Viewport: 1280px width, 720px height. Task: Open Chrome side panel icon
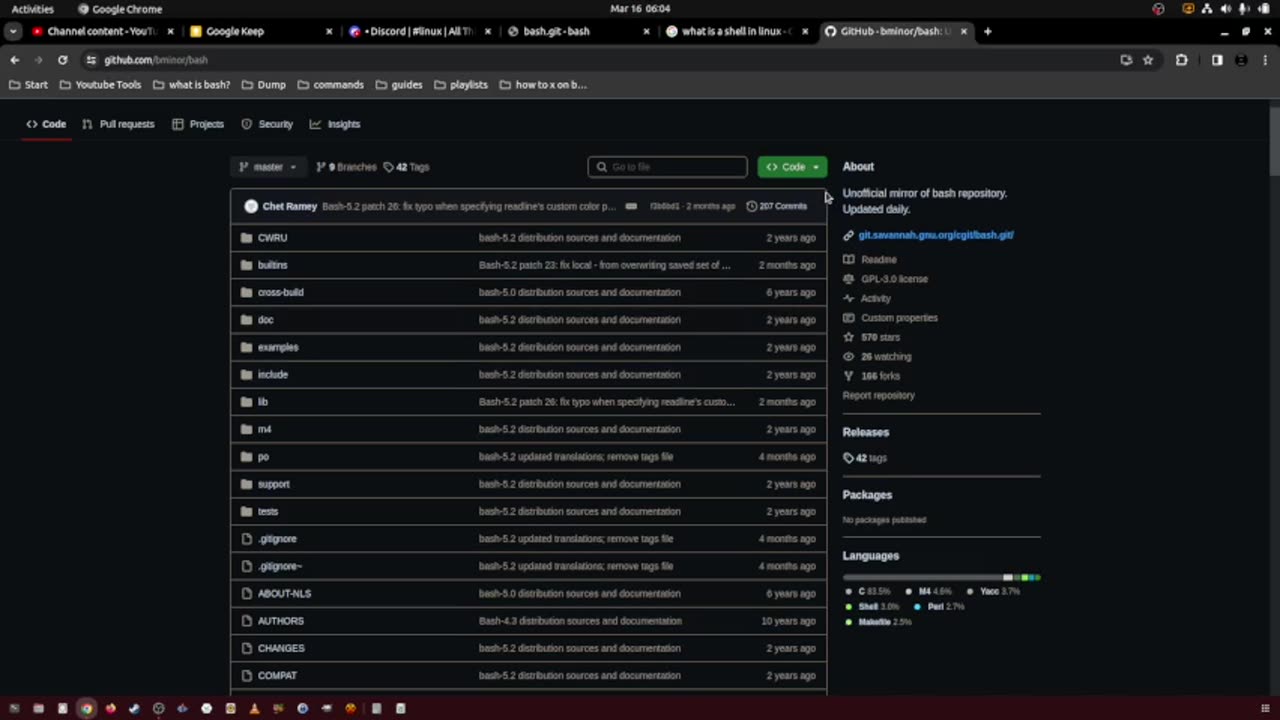tap(1217, 60)
